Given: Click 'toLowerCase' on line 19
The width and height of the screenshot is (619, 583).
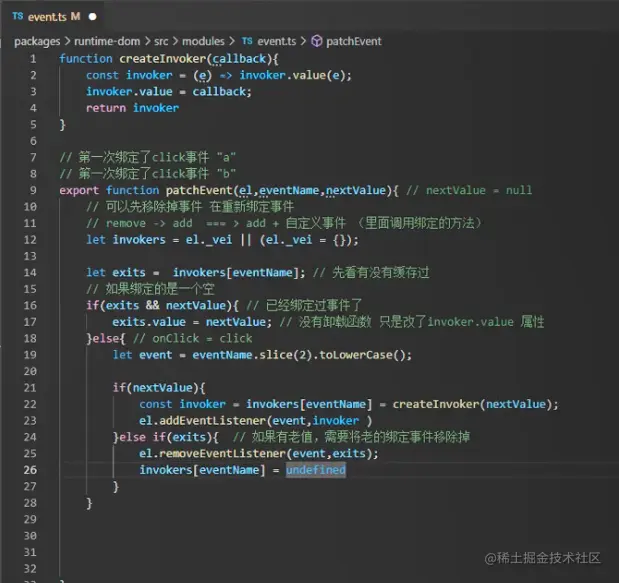Looking at the screenshot, I should coord(356,355).
